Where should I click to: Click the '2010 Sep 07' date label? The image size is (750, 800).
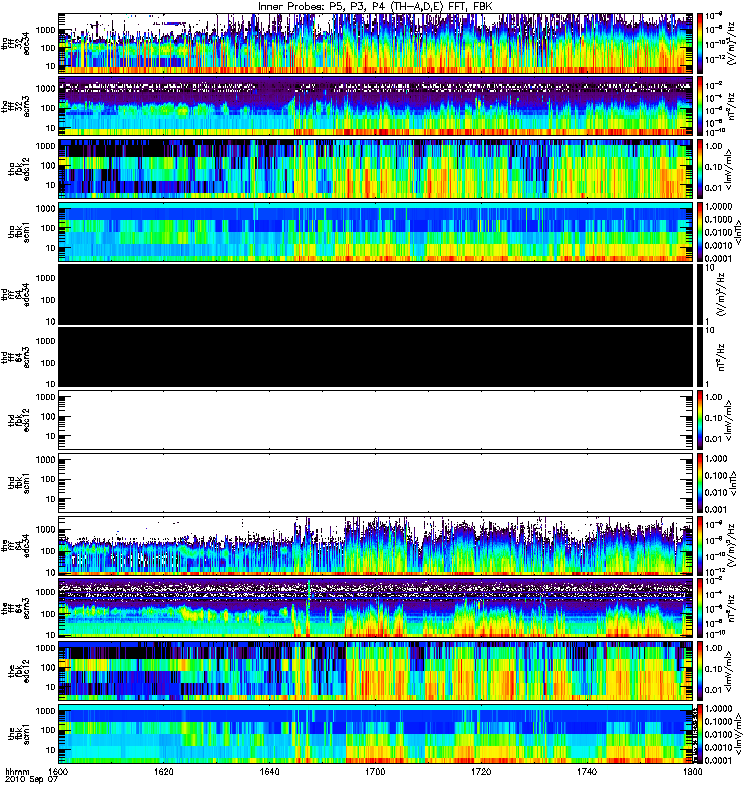coord(31,780)
